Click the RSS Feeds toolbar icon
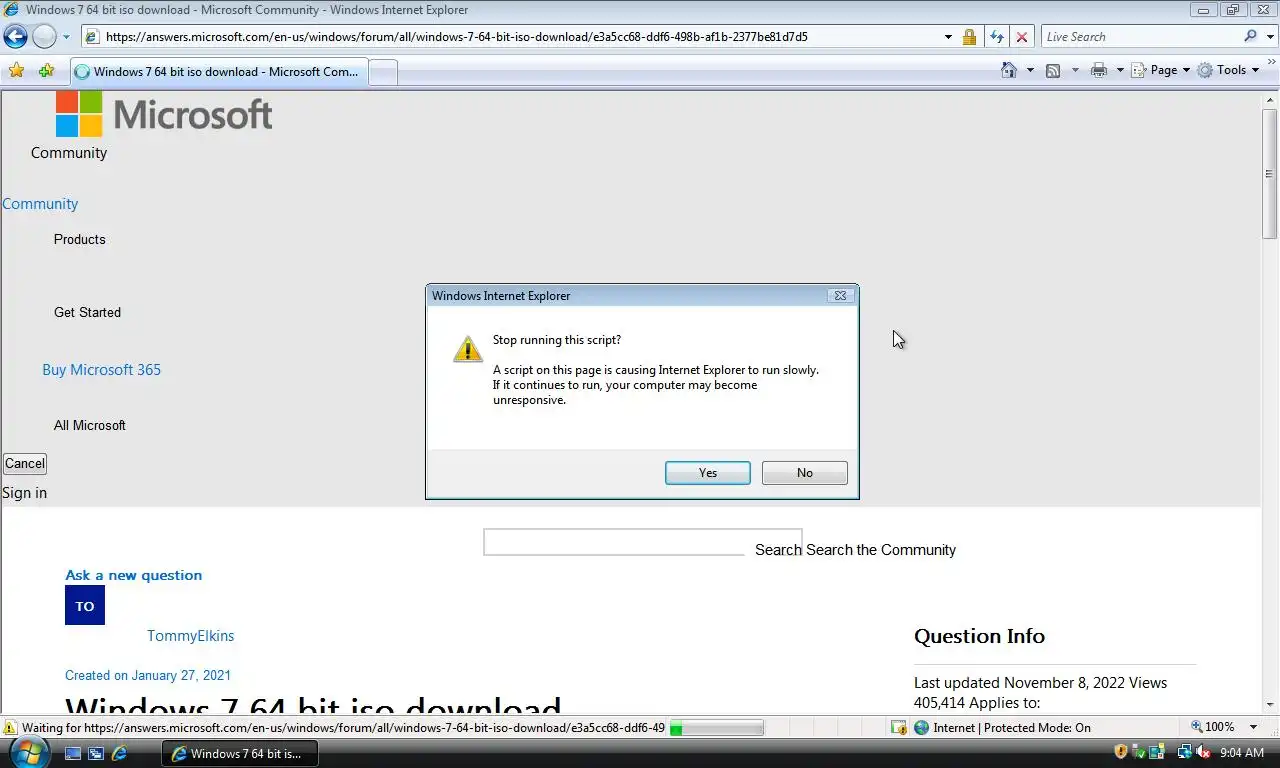The width and height of the screenshot is (1280, 768). 1053,70
